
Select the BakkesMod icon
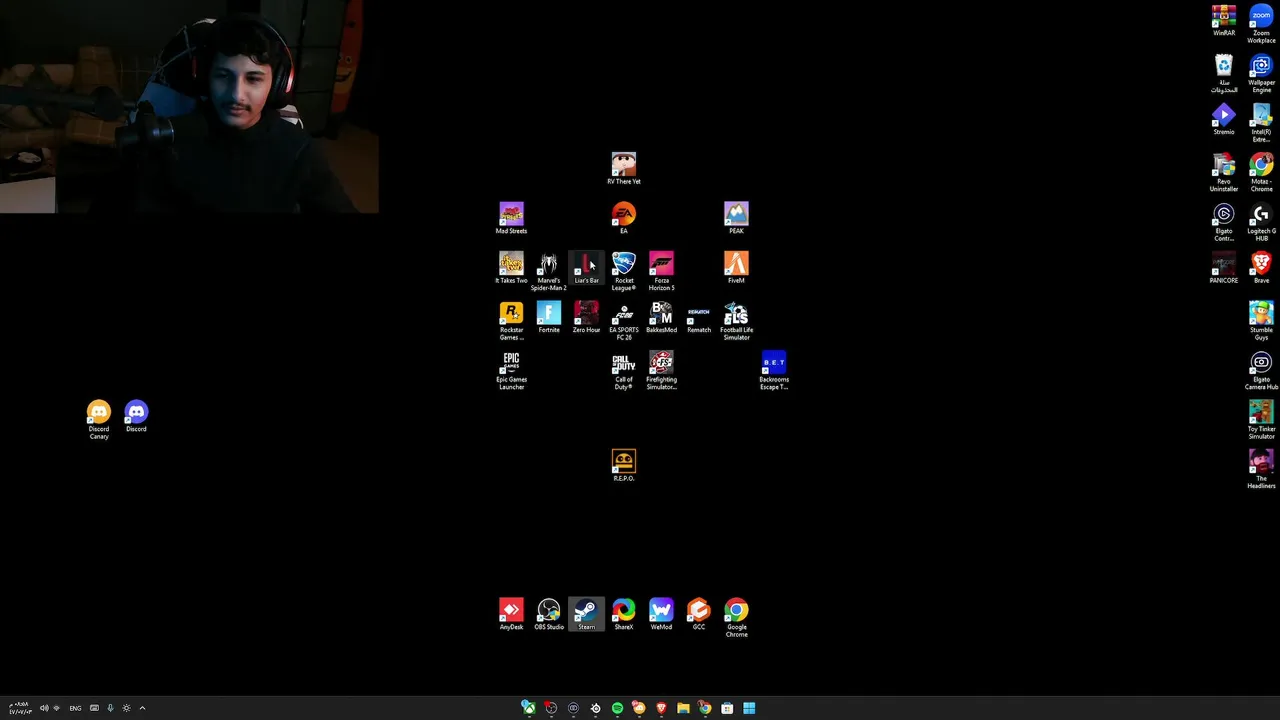tap(661, 317)
